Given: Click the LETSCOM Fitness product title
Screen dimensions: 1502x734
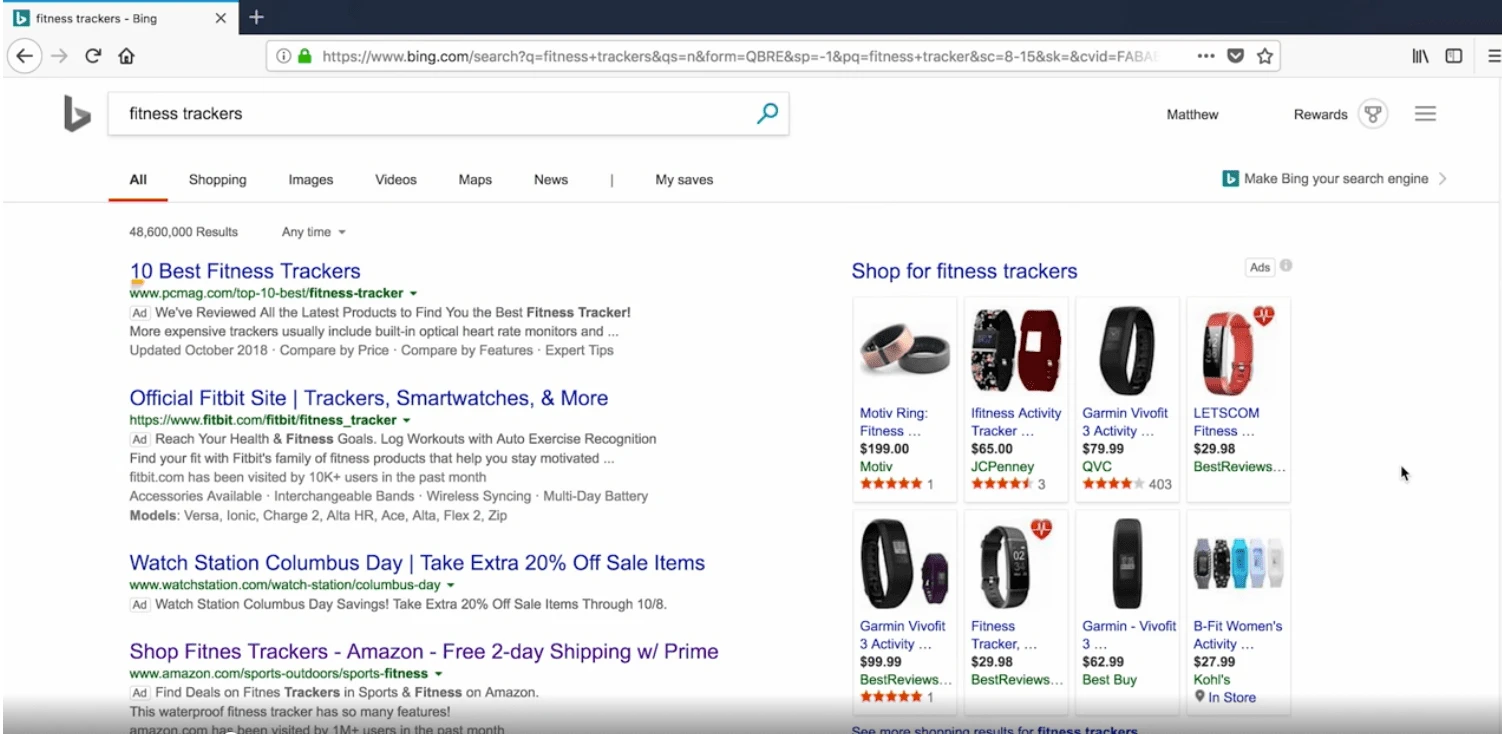Looking at the screenshot, I should click(x=1226, y=422).
